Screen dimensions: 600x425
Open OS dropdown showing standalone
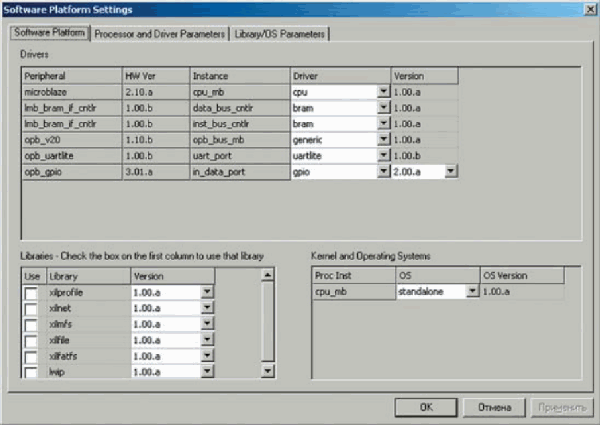[x=470, y=291]
